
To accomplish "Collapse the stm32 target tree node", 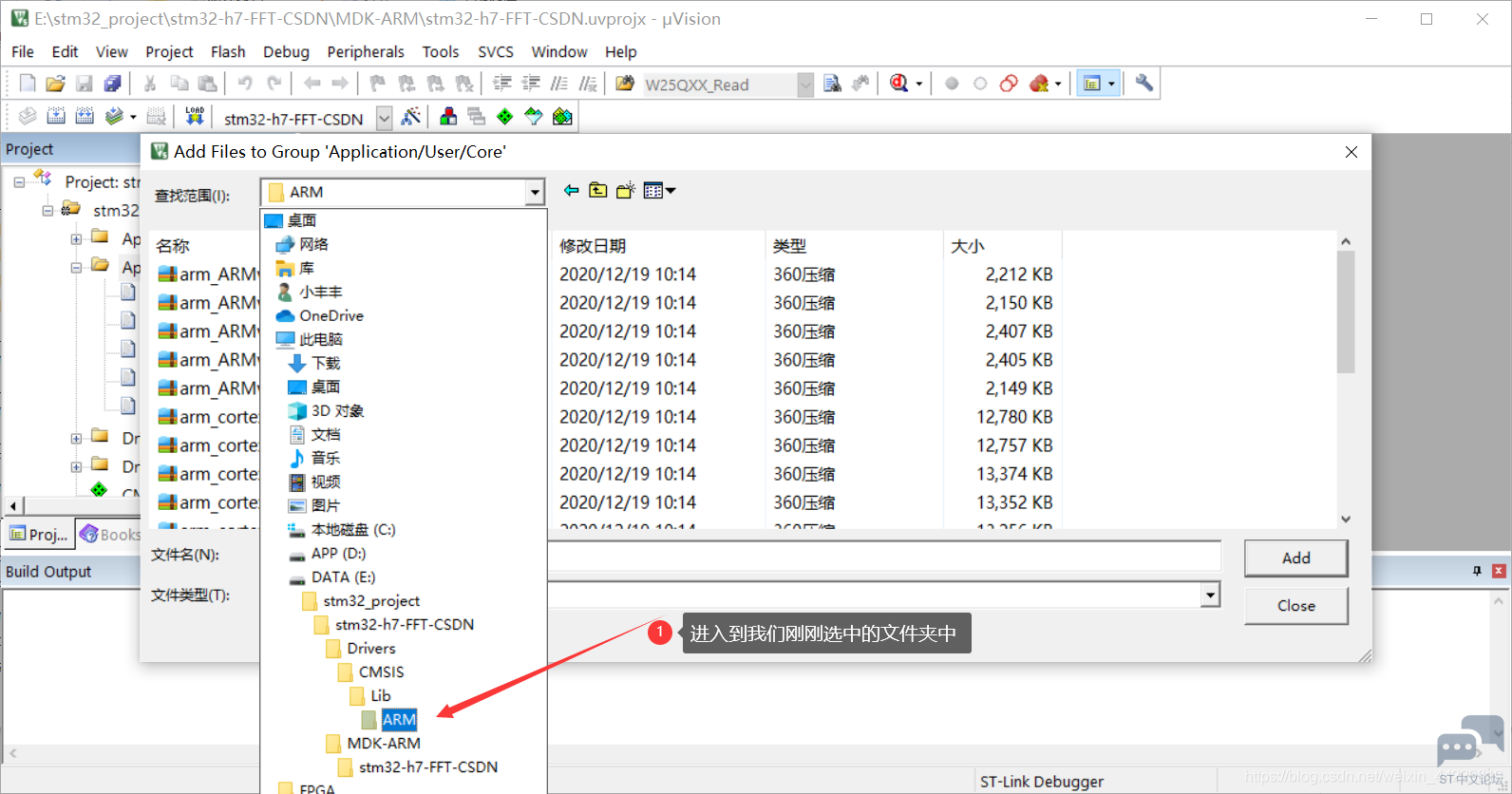I will tap(47, 211).
